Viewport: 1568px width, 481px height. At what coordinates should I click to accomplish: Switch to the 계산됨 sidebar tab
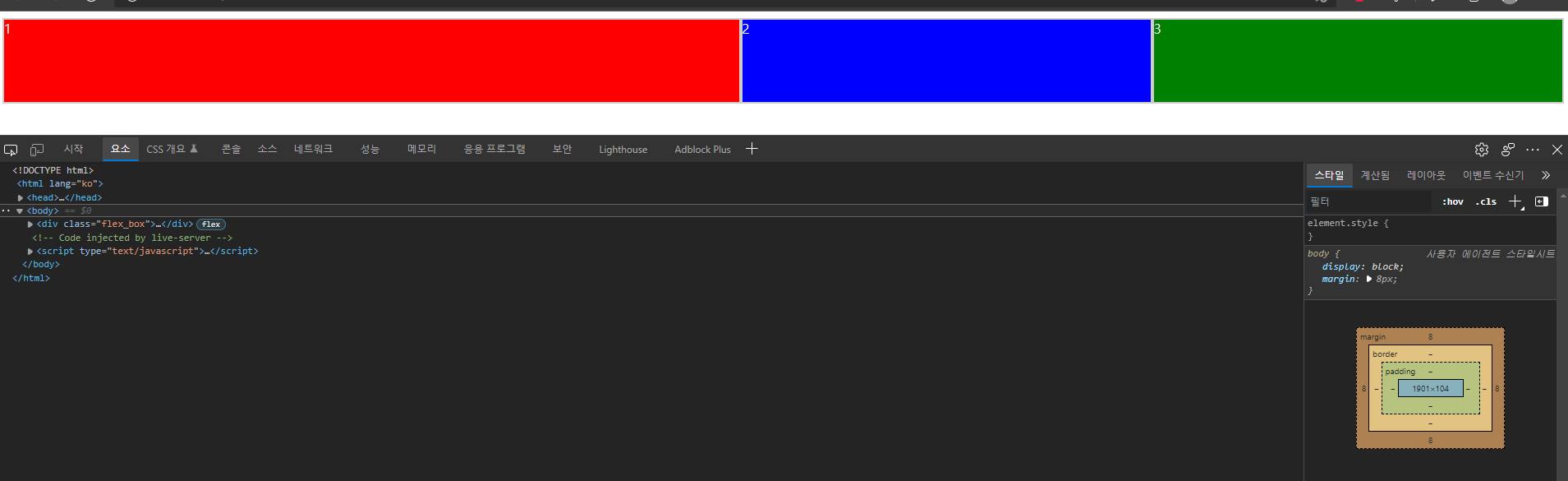[x=1375, y=175]
